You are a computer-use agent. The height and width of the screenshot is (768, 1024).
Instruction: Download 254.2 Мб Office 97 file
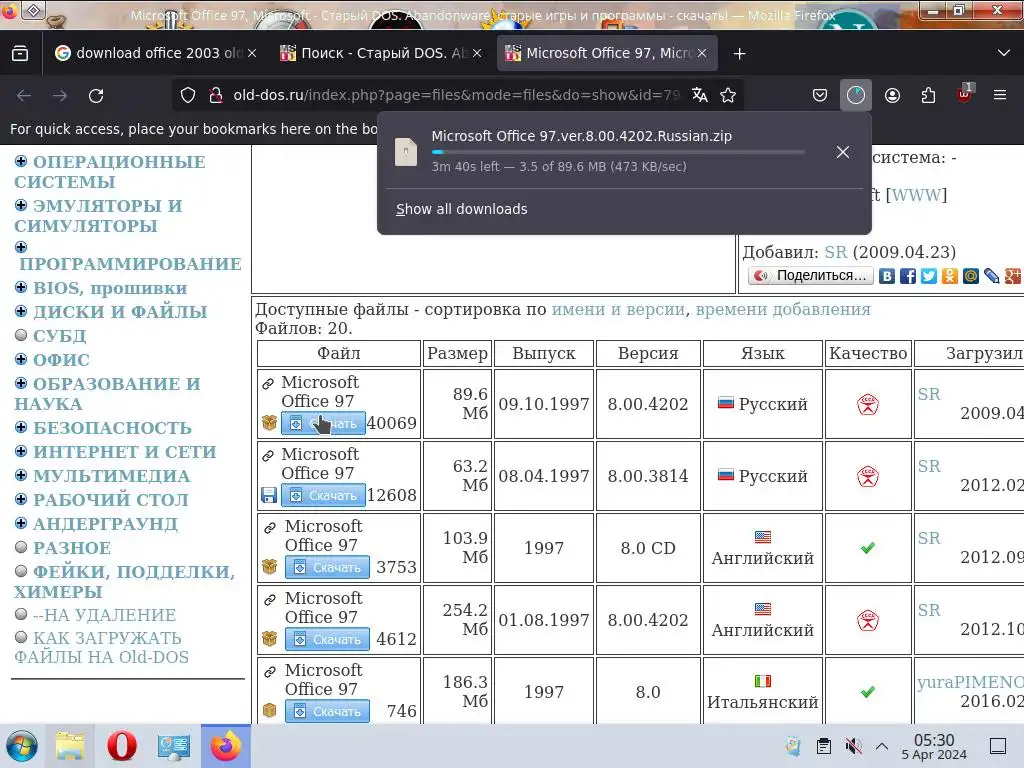tap(327, 639)
